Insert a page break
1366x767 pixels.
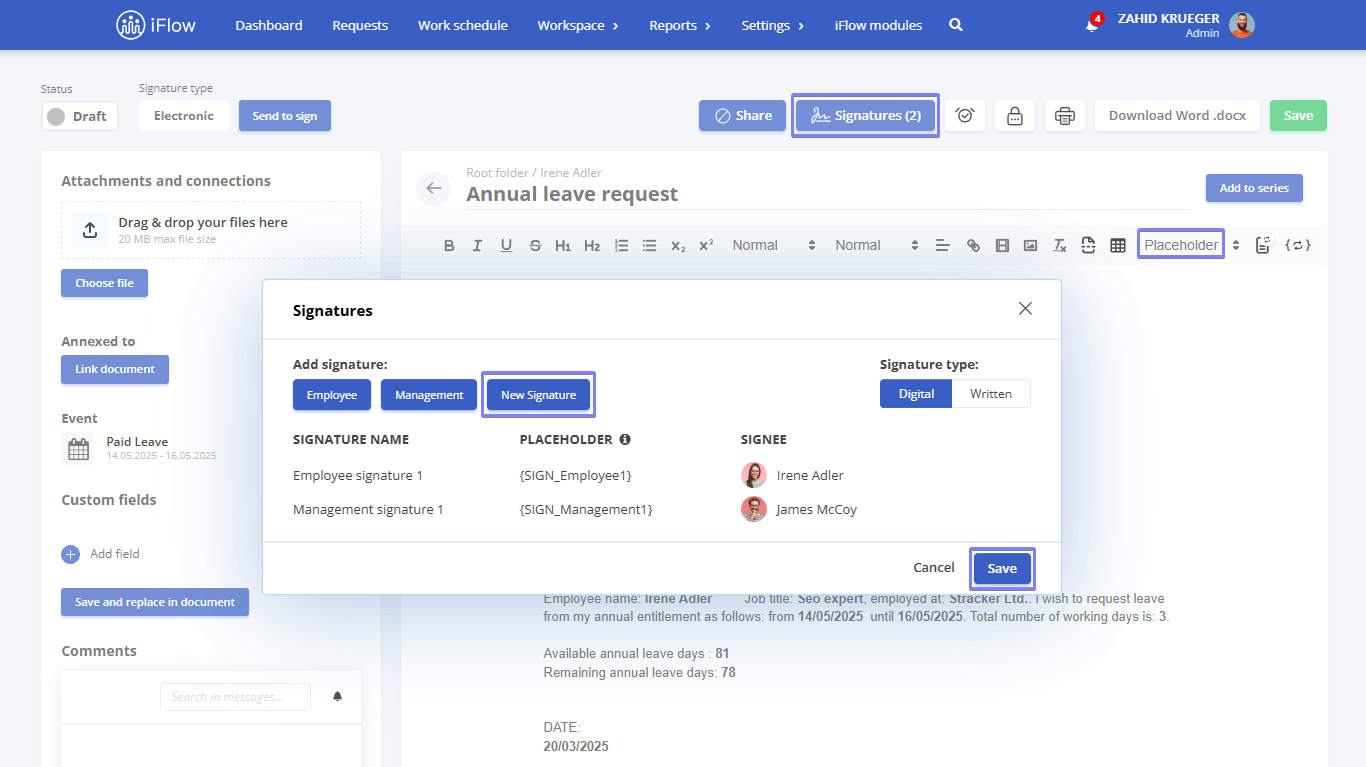1089,245
